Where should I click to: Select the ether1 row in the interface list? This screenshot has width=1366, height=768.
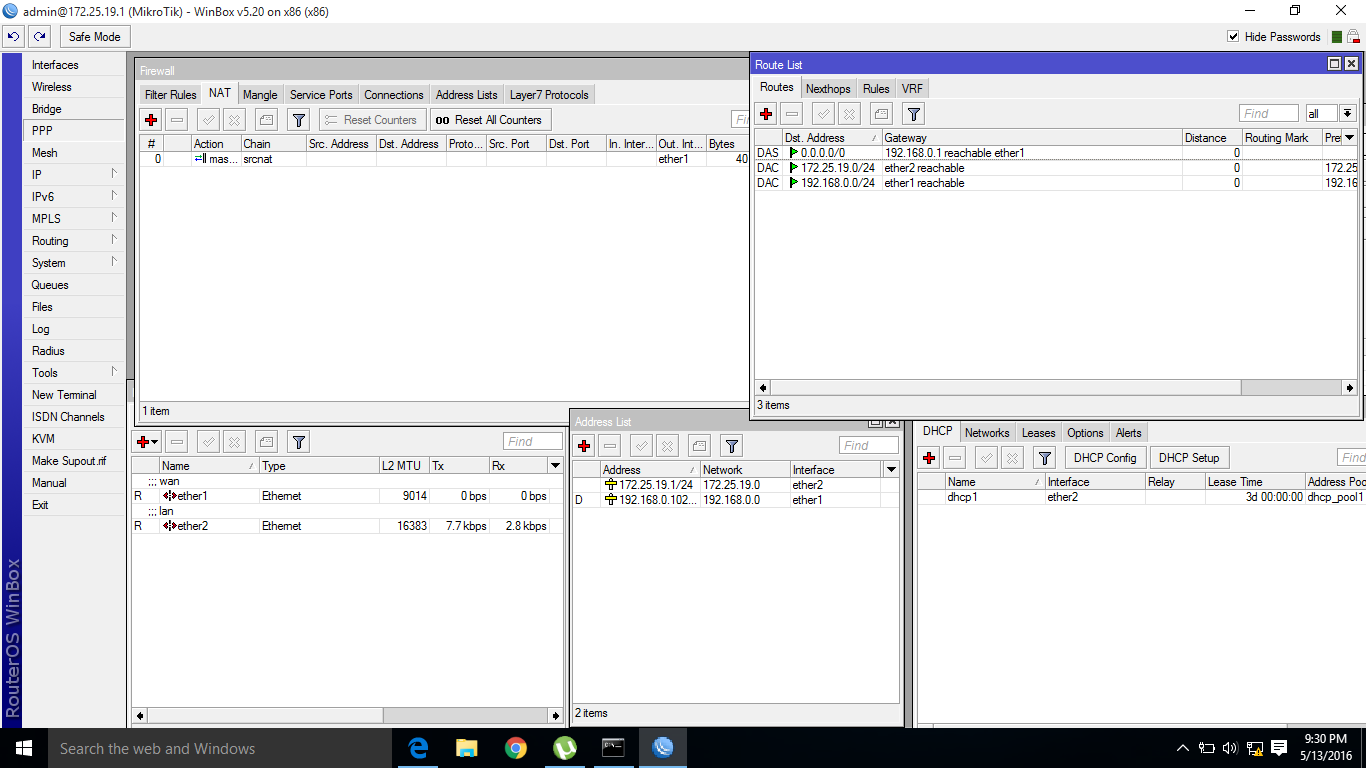348,496
